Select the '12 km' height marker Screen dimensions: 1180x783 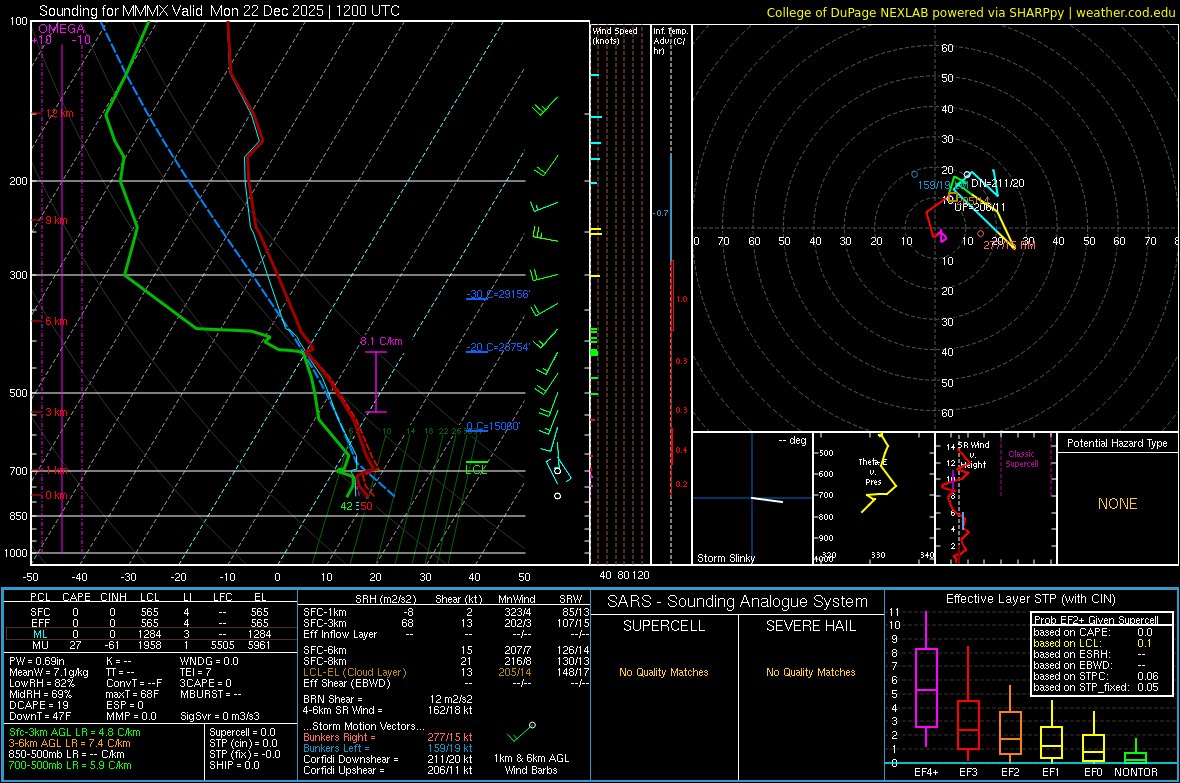point(59,114)
